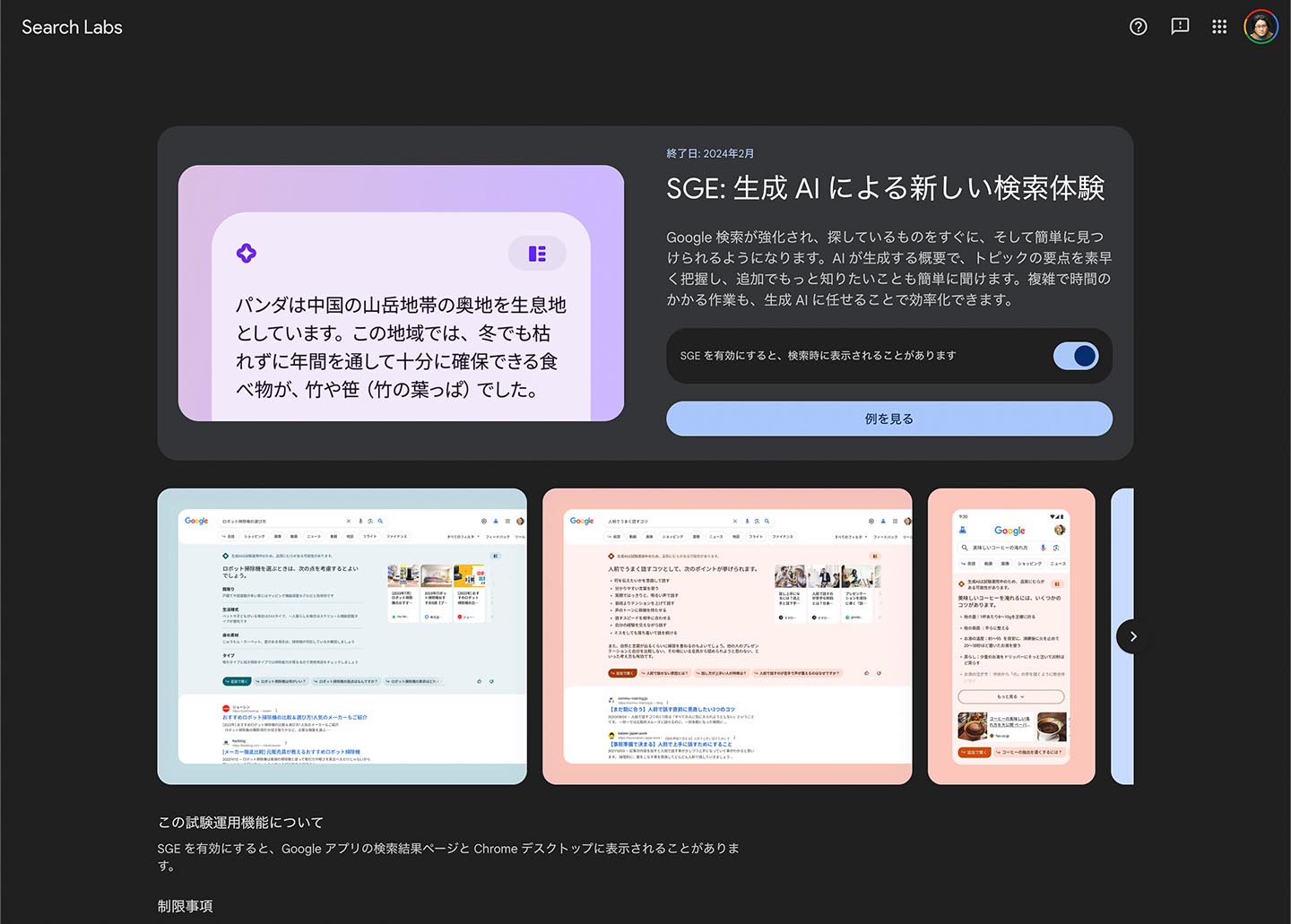Open the Google apps grid icon

click(1219, 27)
